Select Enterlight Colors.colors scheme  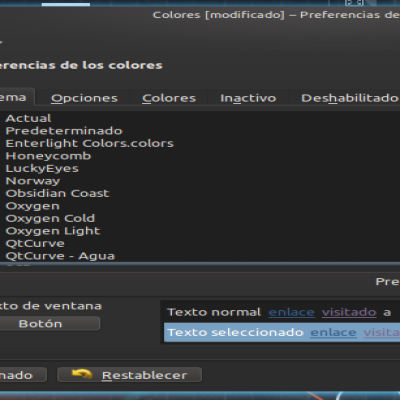click(90, 143)
